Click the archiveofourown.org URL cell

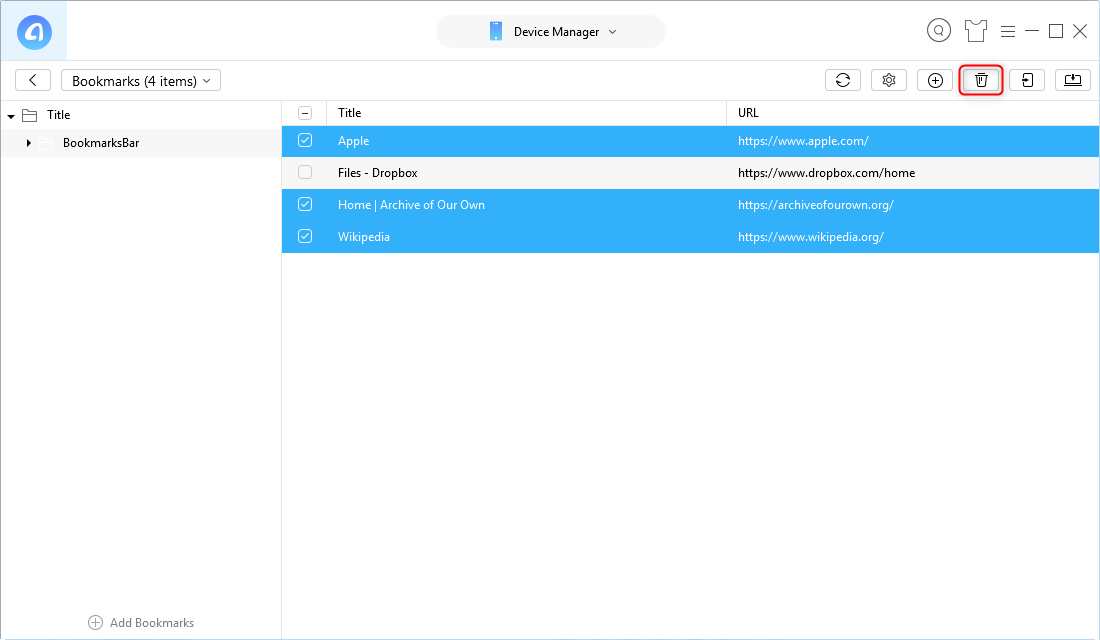click(x=816, y=205)
